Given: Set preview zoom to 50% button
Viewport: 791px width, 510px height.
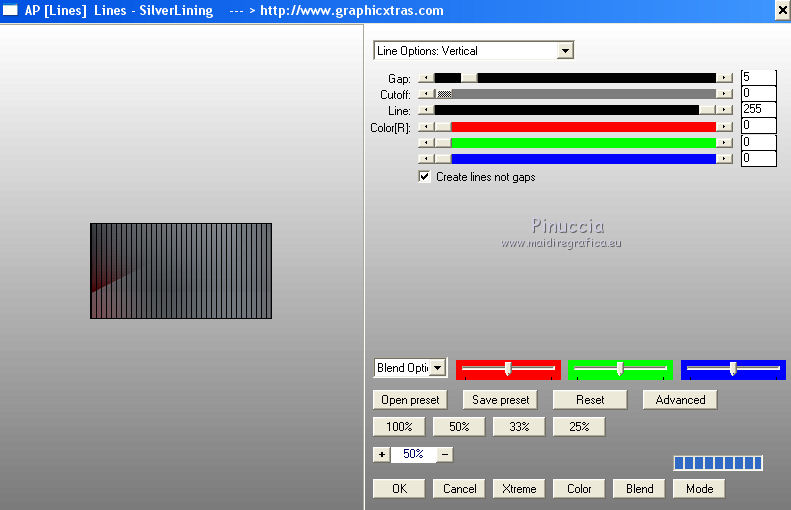Looking at the screenshot, I should pos(459,427).
